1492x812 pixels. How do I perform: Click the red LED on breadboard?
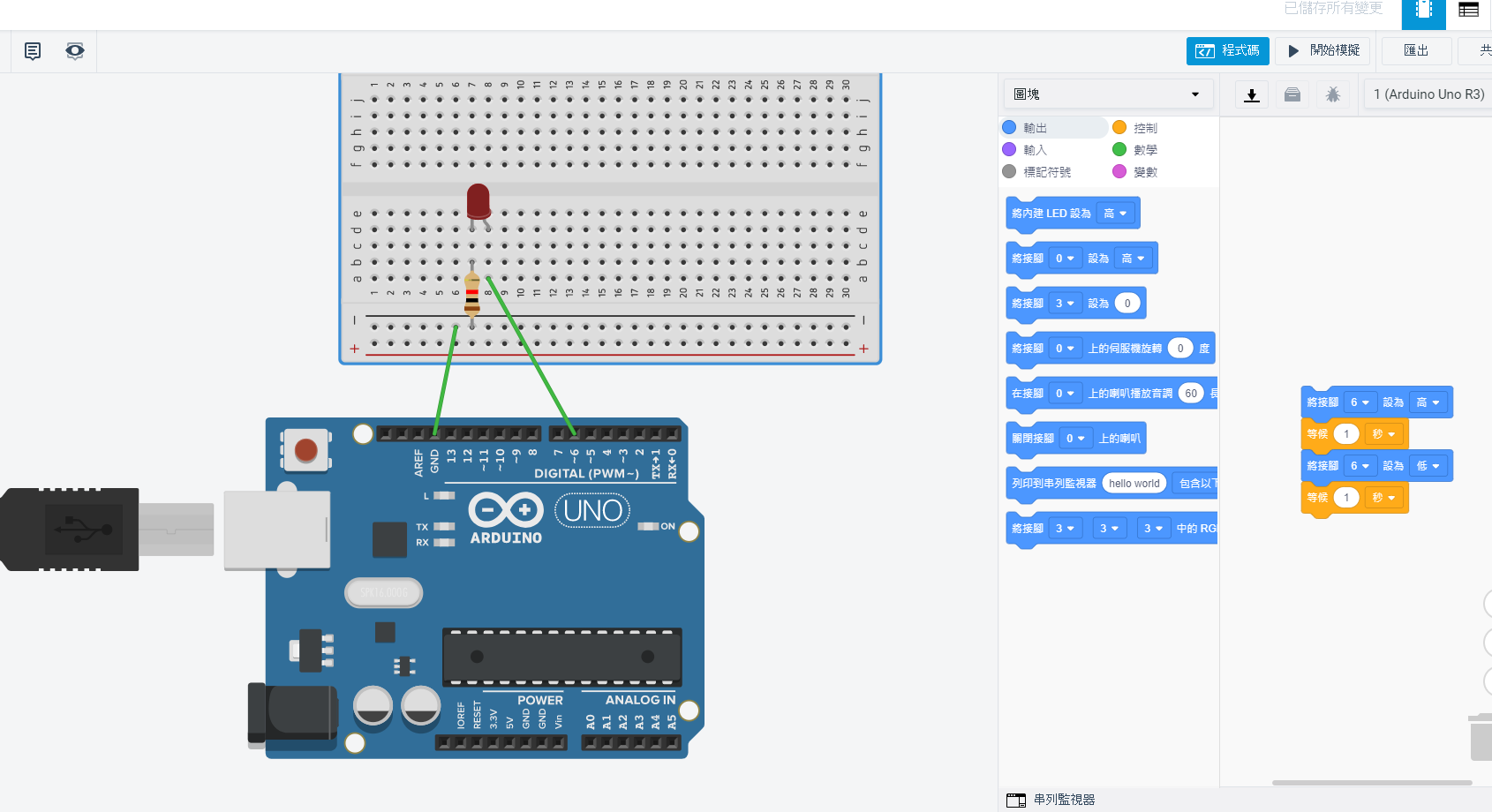pos(478,203)
